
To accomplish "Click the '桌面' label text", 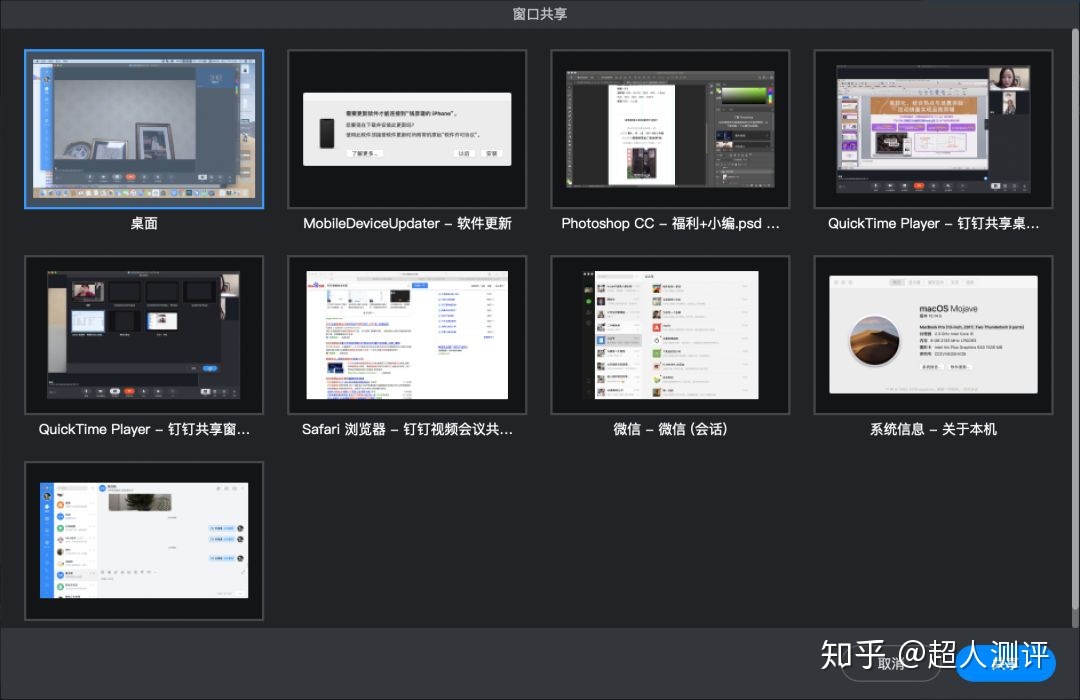I will pos(144,223).
